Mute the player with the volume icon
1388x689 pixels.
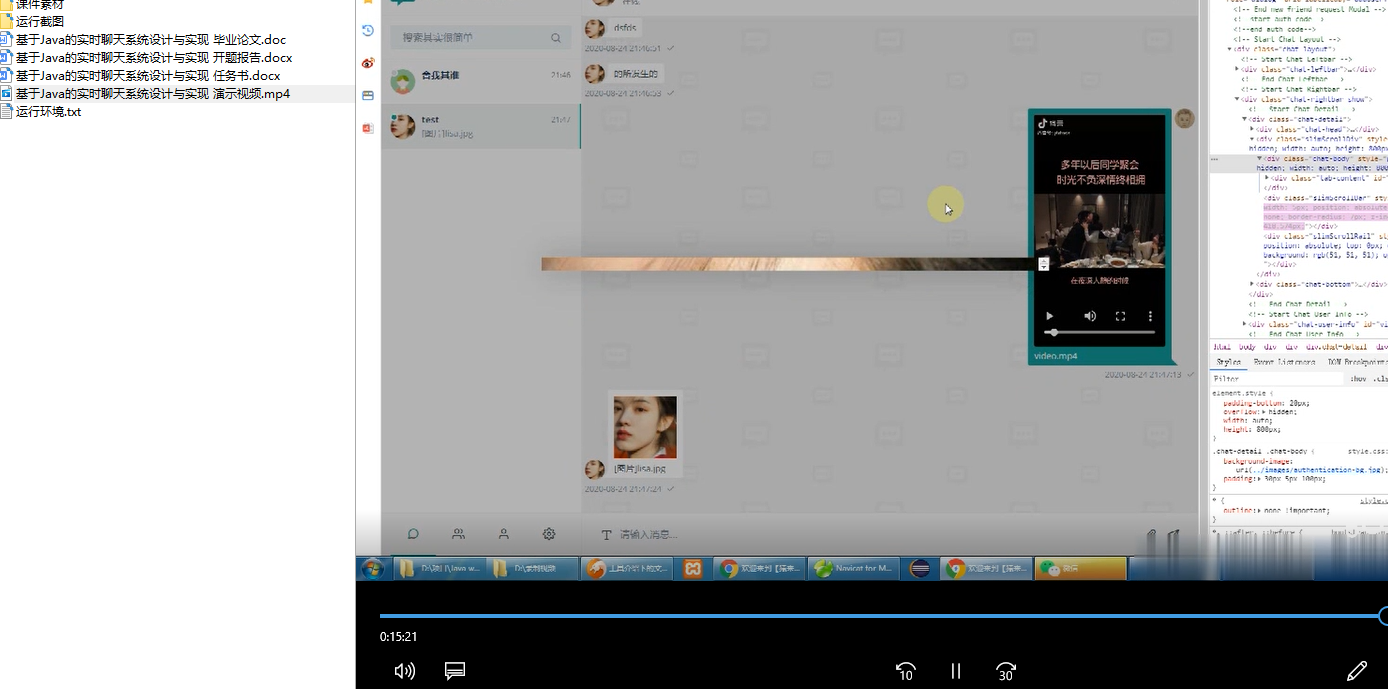(404, 671)
